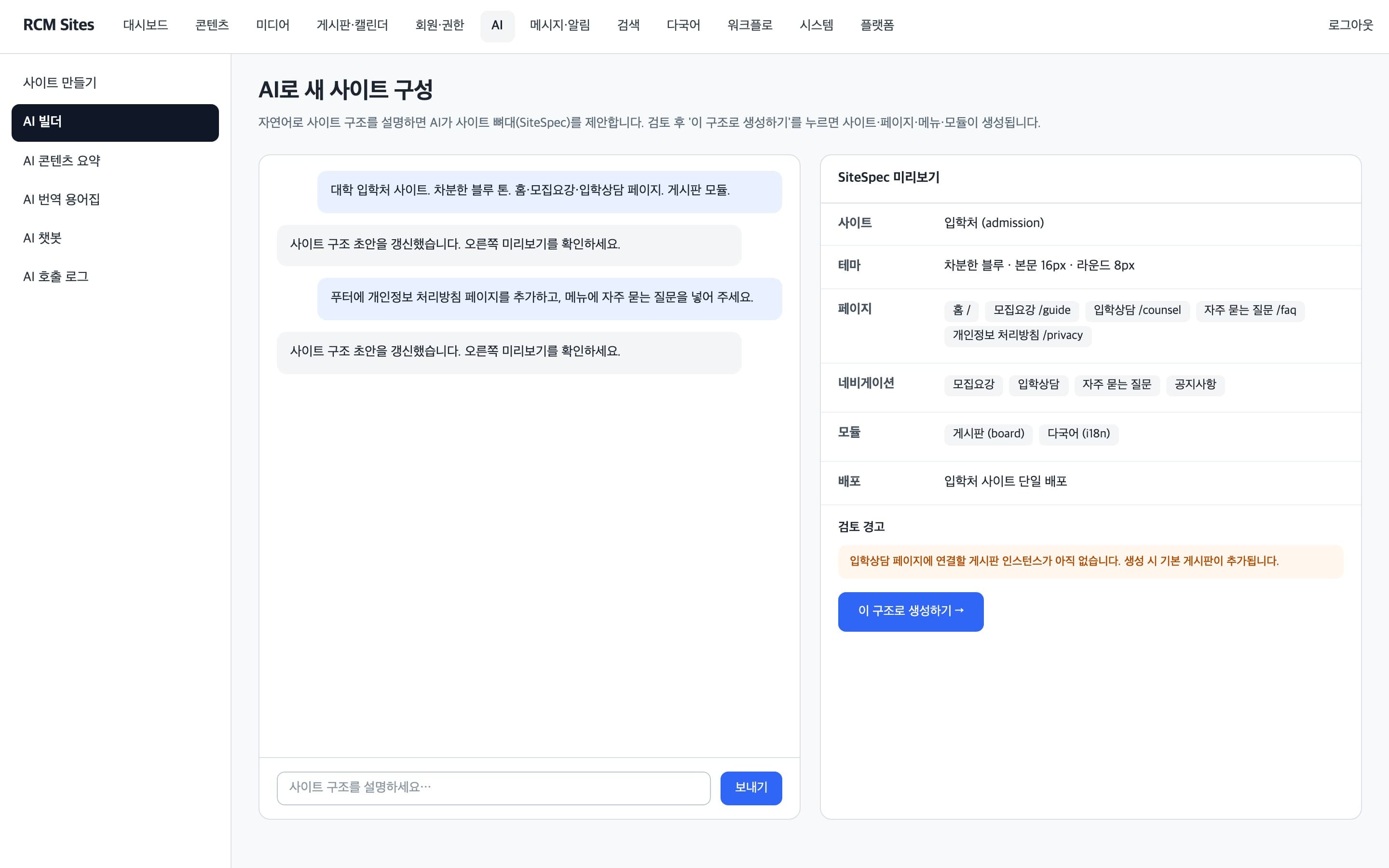This screenshot has width=1389, height=868.
Task: Go to AI 번역 용어집
Action: [x=115, y=199]
